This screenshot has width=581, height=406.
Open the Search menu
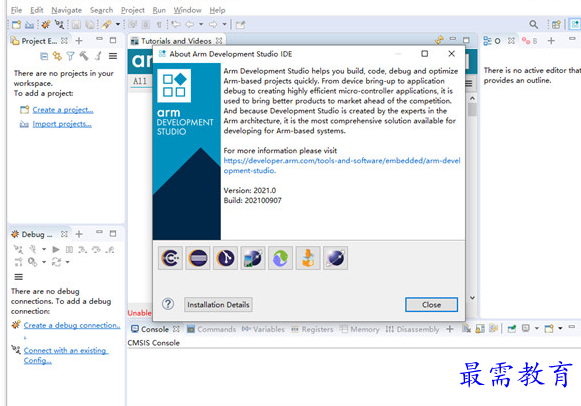click(x=101, y=10)
